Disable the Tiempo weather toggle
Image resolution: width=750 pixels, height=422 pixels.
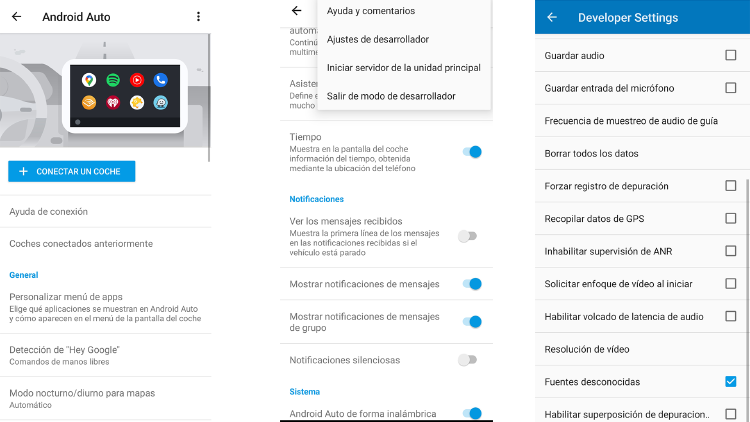tap(471, 152)
